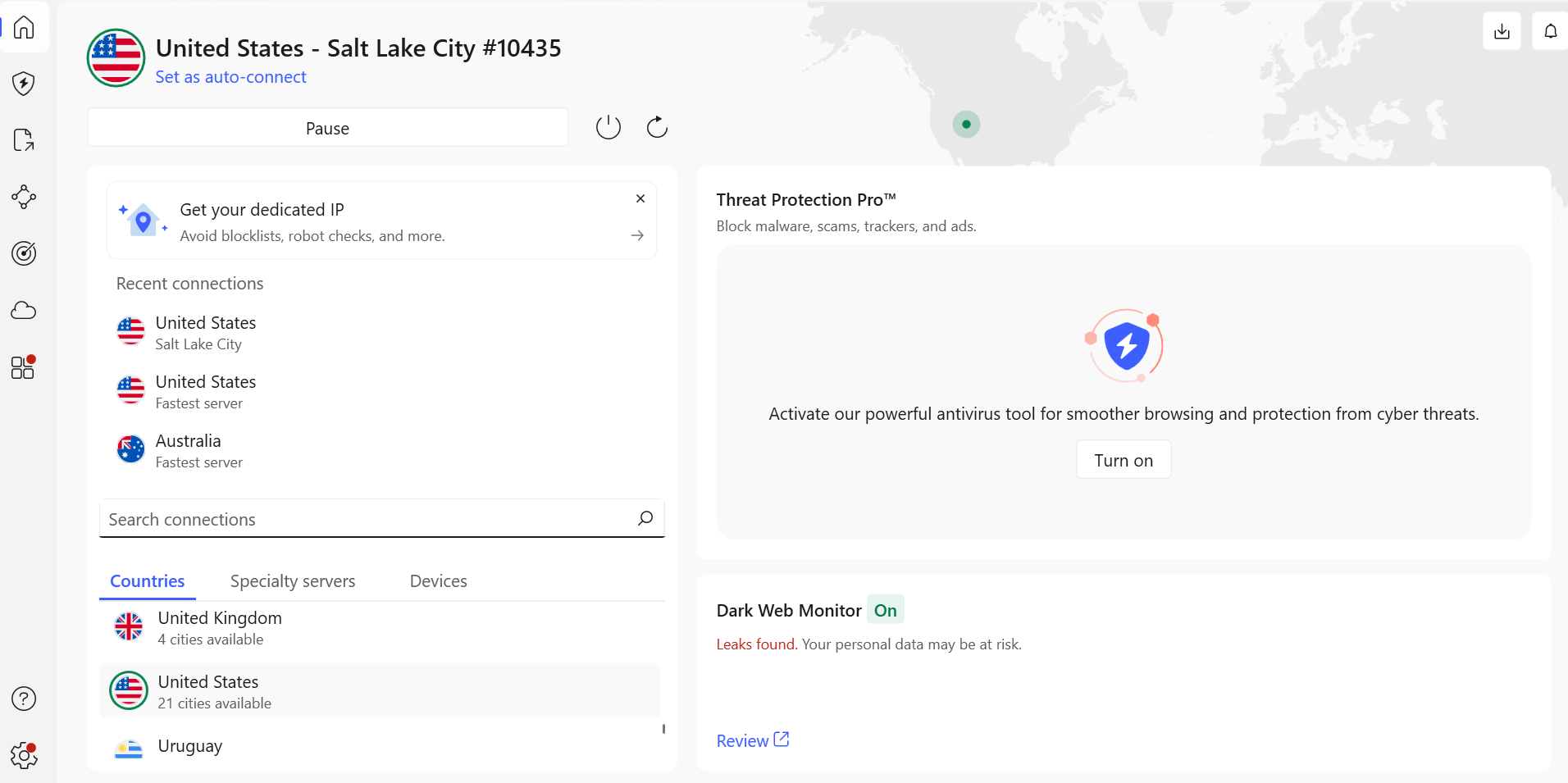Click the Search connections field
Viewport: 1568px width, 783px height.
click(x=369, y=519)
